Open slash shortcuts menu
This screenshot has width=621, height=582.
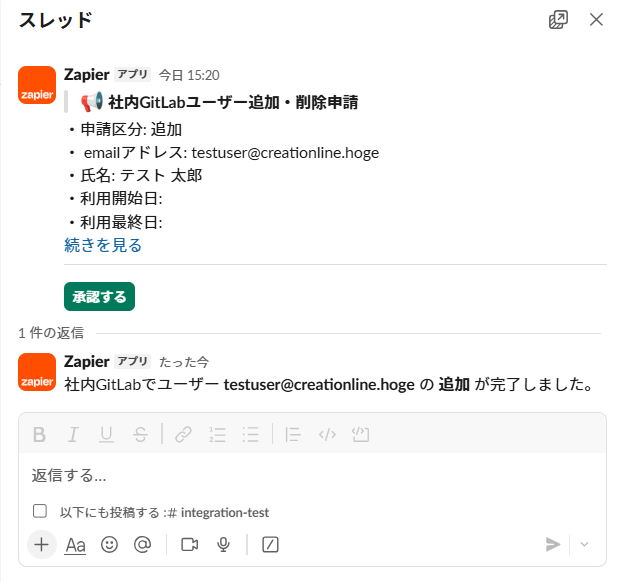(270, 545)
